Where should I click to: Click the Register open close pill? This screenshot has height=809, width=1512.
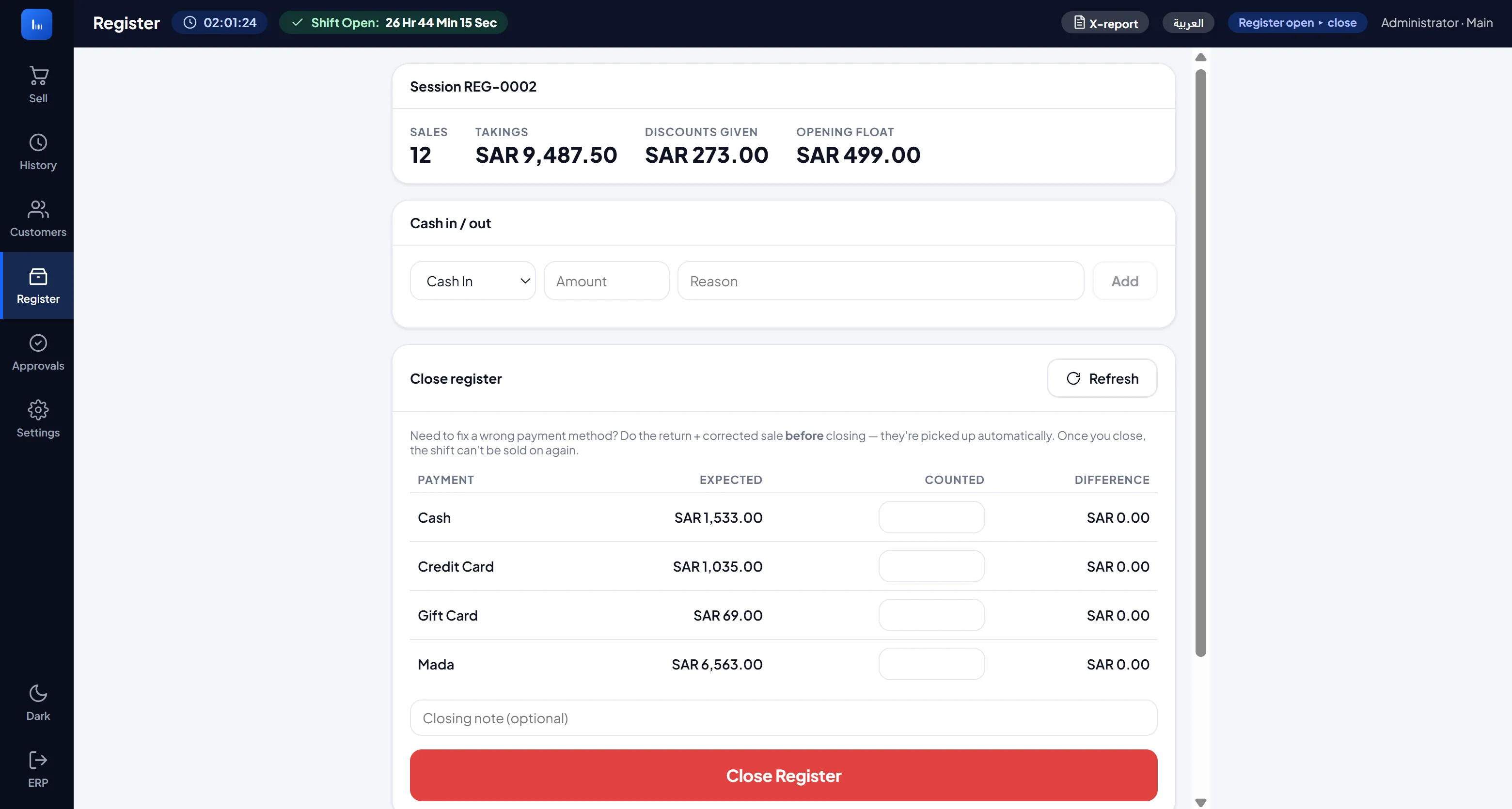coord(1297,22)
